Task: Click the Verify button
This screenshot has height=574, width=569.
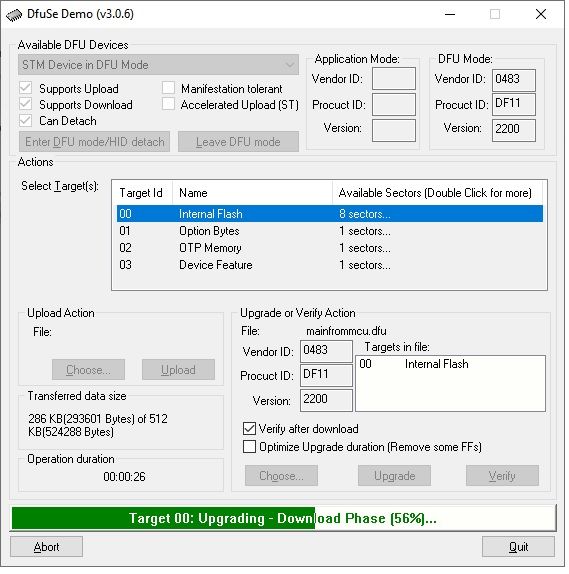Action: 502,476
